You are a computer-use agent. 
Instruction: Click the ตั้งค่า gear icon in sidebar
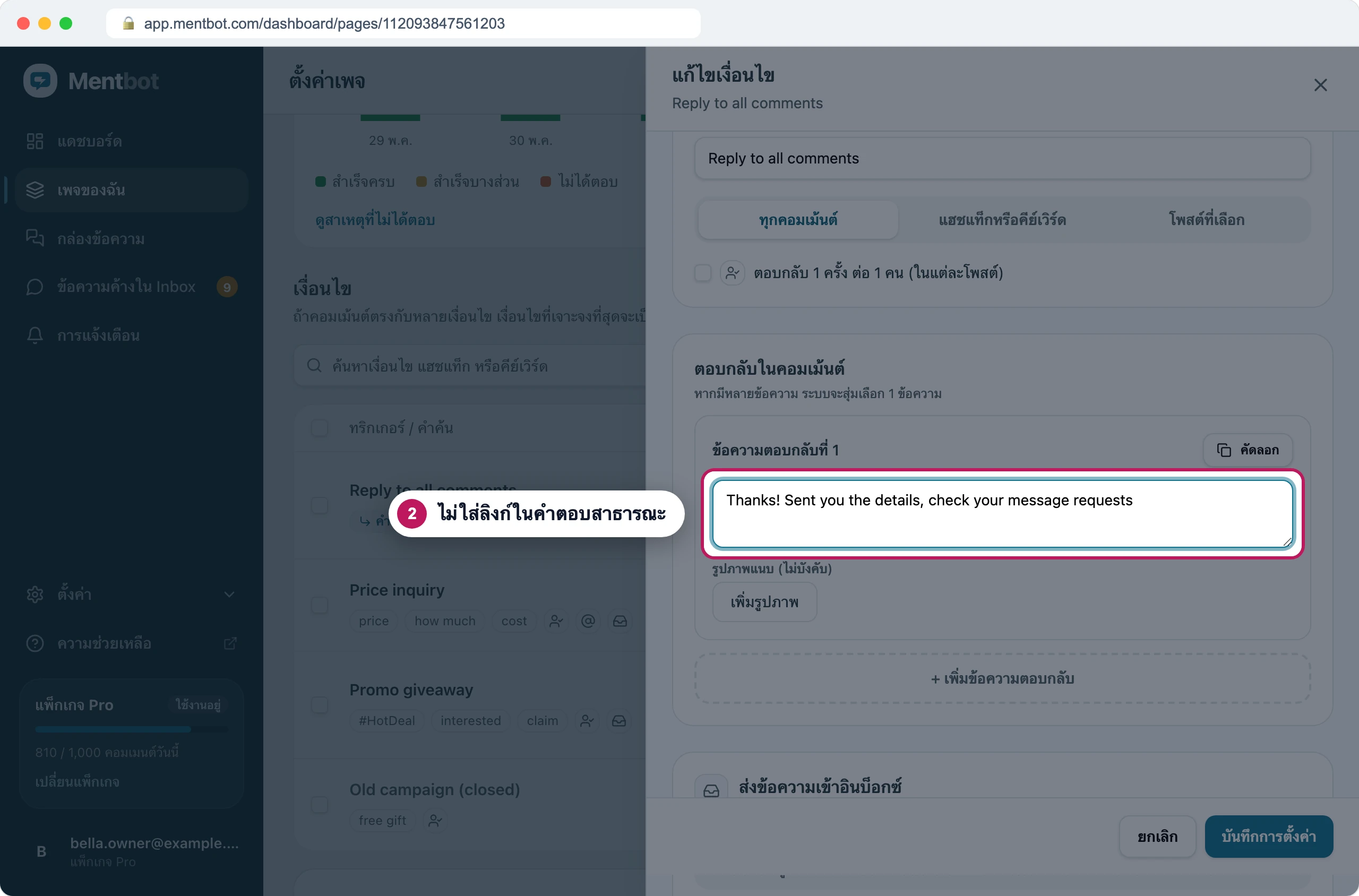pos(35,595)
